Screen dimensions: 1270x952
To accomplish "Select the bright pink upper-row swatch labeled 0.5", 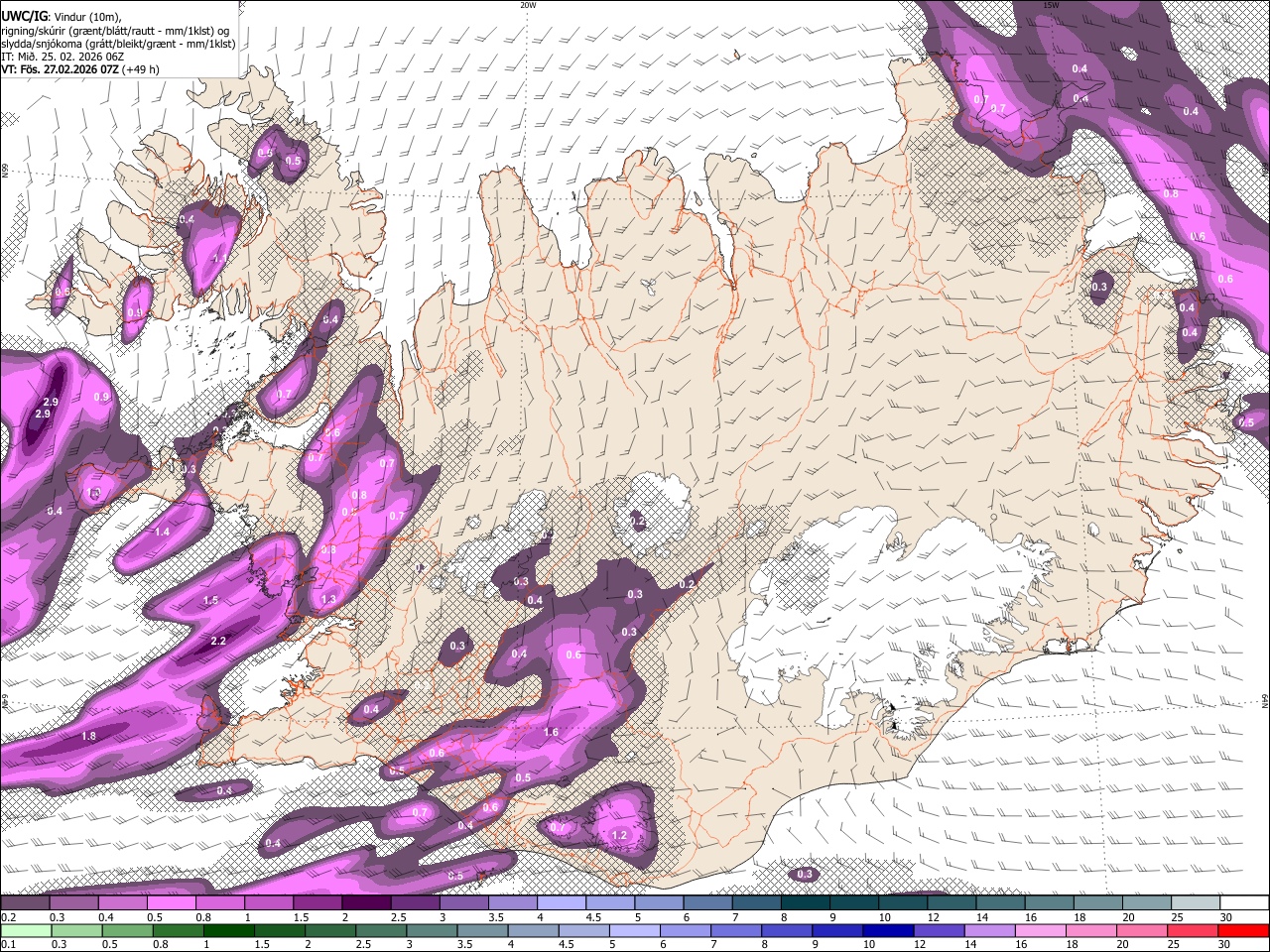I will pos(171,903).
